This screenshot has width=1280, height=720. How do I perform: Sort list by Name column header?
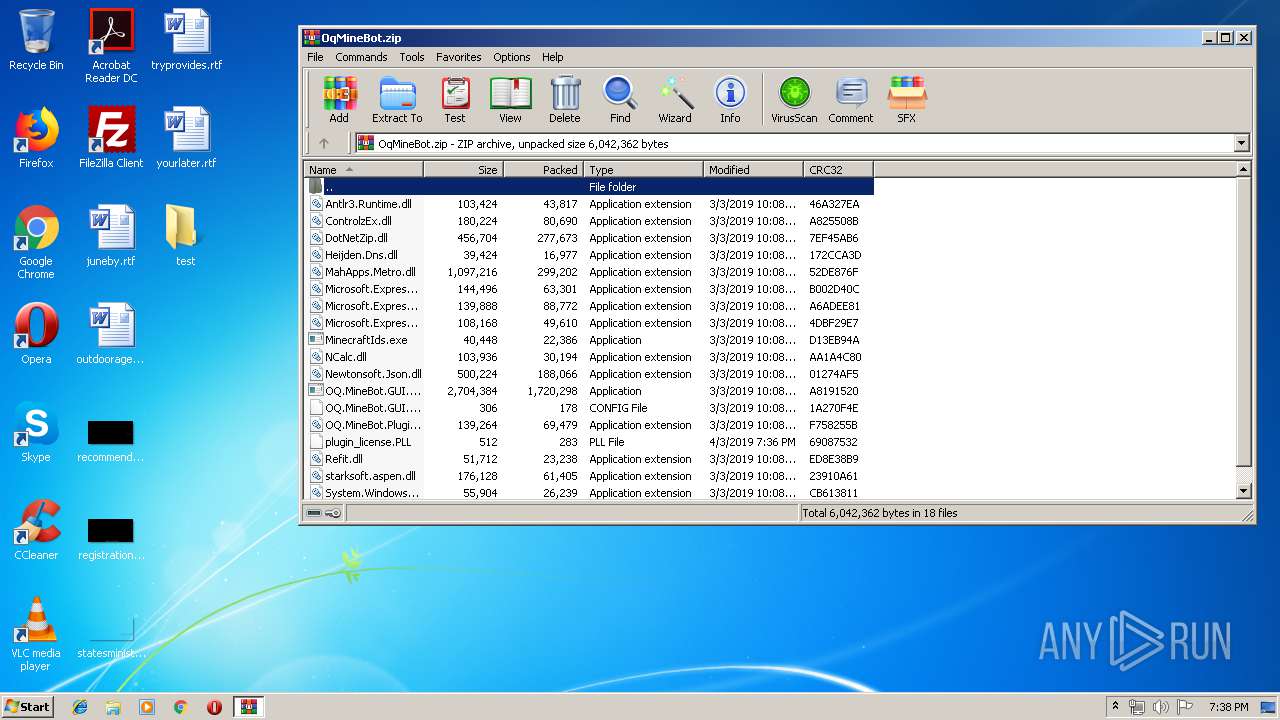[364, 169]
